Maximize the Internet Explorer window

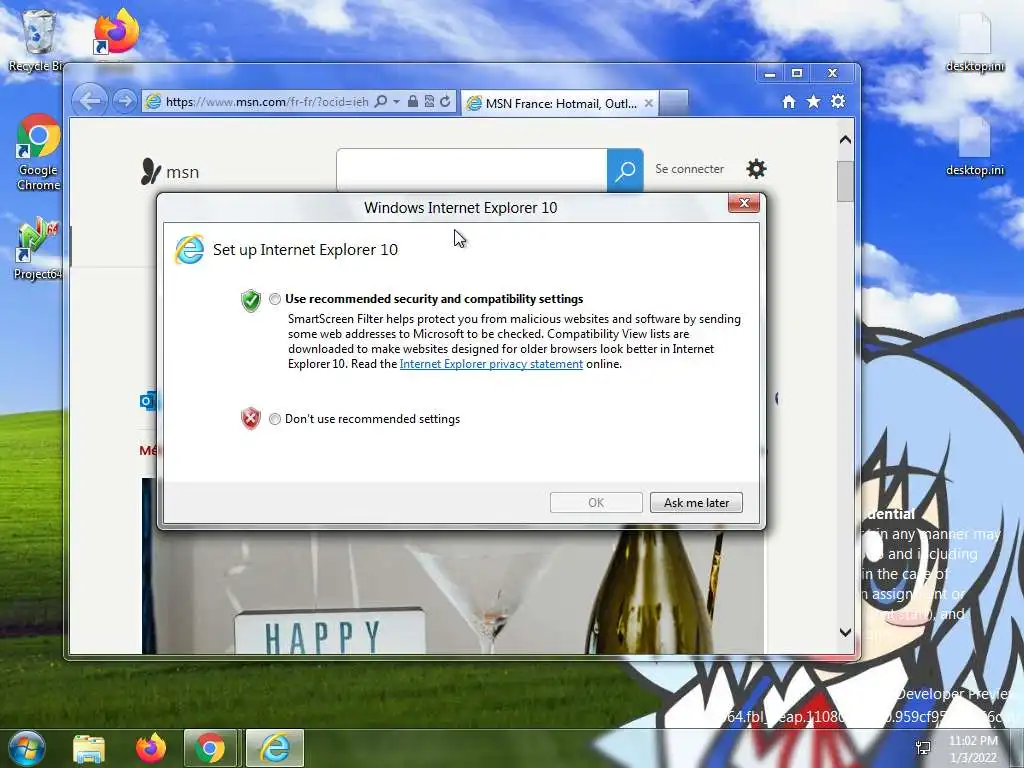(797, 74)
